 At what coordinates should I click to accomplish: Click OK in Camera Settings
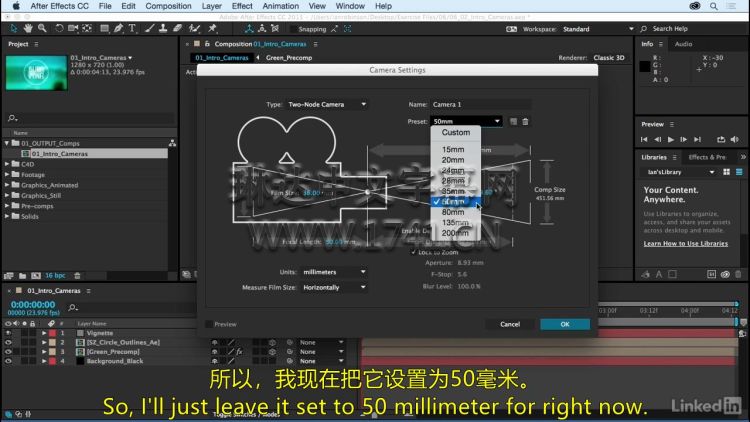tap(565, 324)
